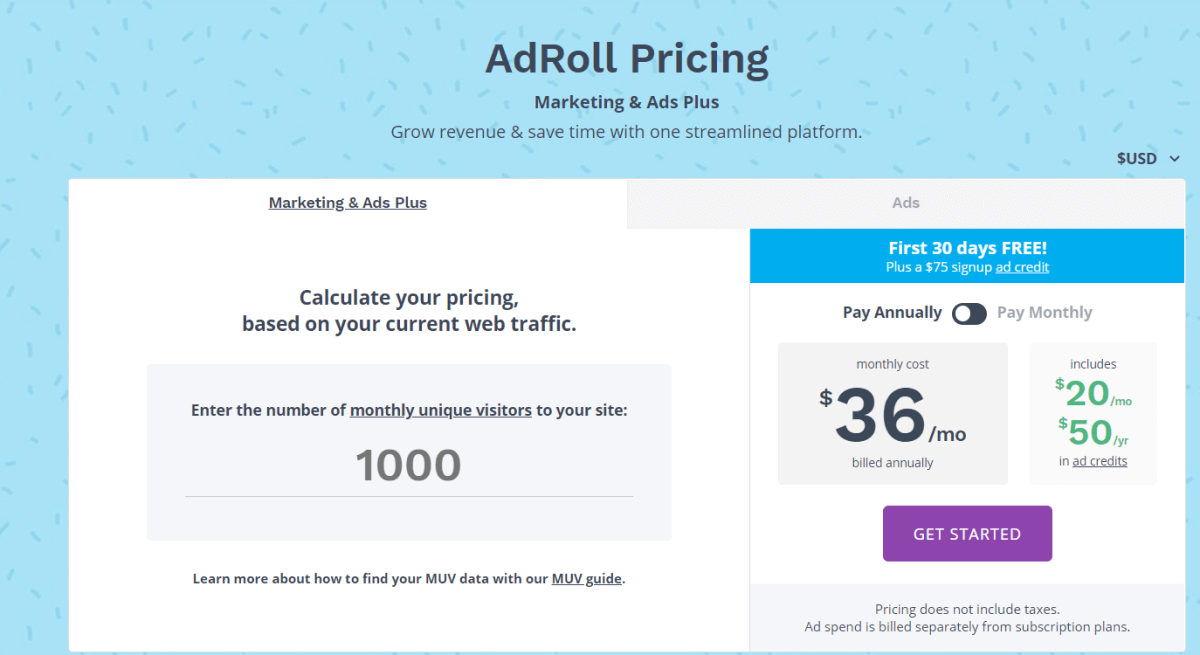Viewport: 1200px width, 655px height.
Task: Click the Pricing does not include taxes note
Action: point(967,609)
